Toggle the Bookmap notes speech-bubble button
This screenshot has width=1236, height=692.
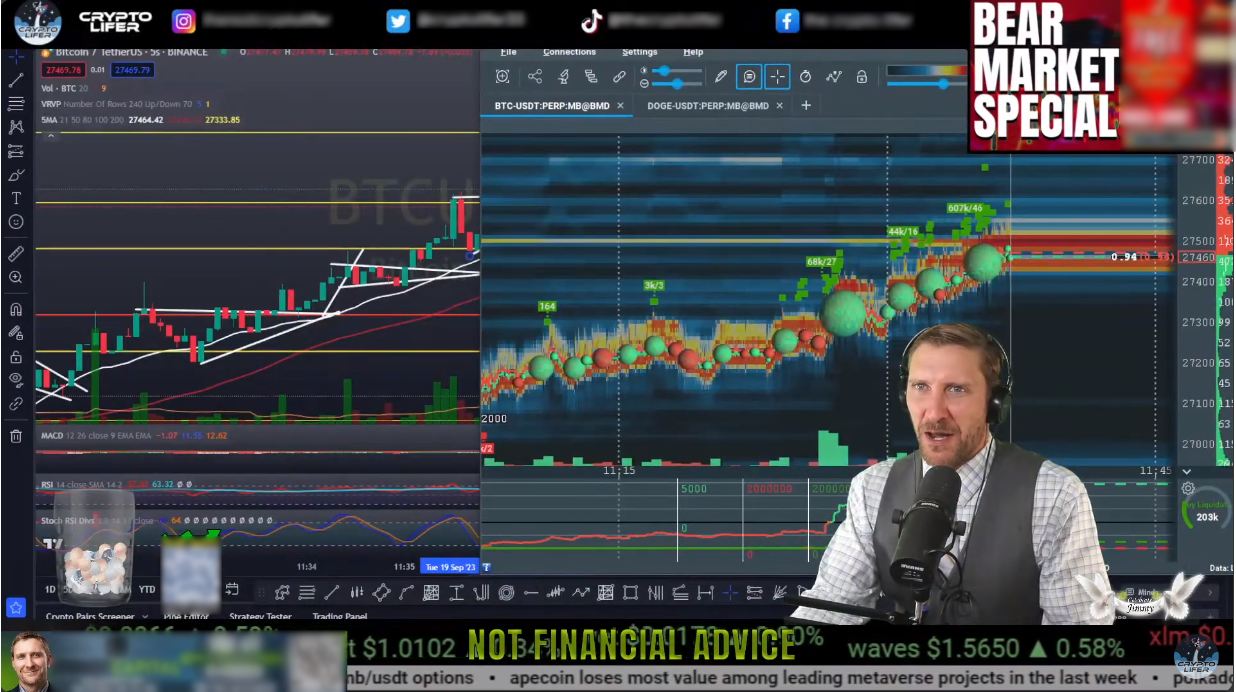point(748,76)
